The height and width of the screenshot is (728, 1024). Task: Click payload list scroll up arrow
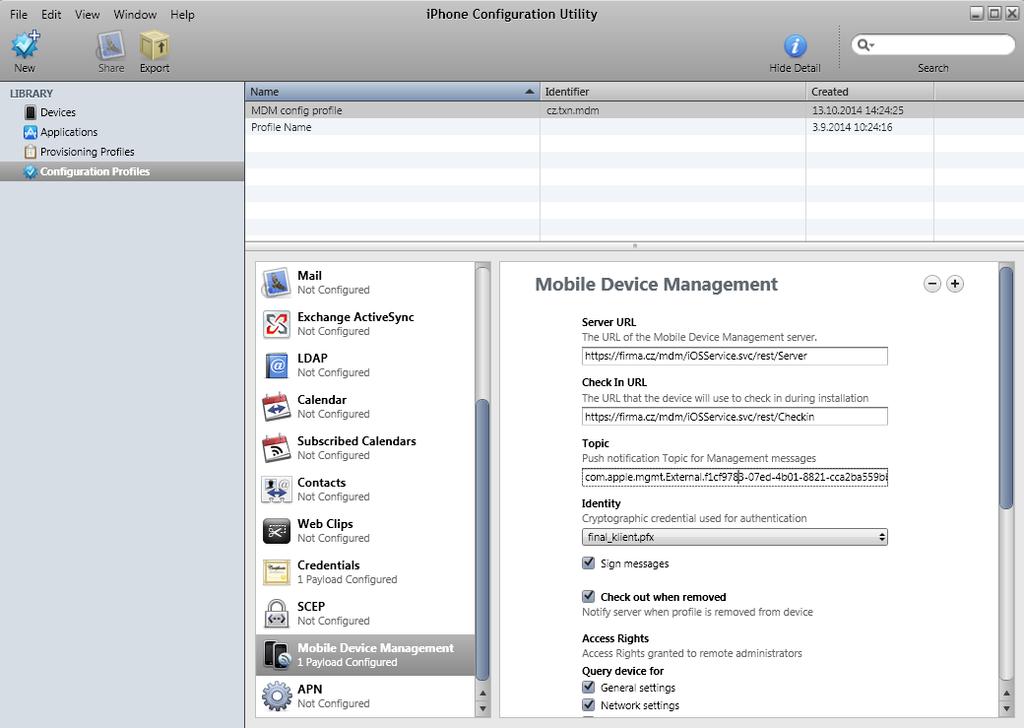tap(483, 693)
